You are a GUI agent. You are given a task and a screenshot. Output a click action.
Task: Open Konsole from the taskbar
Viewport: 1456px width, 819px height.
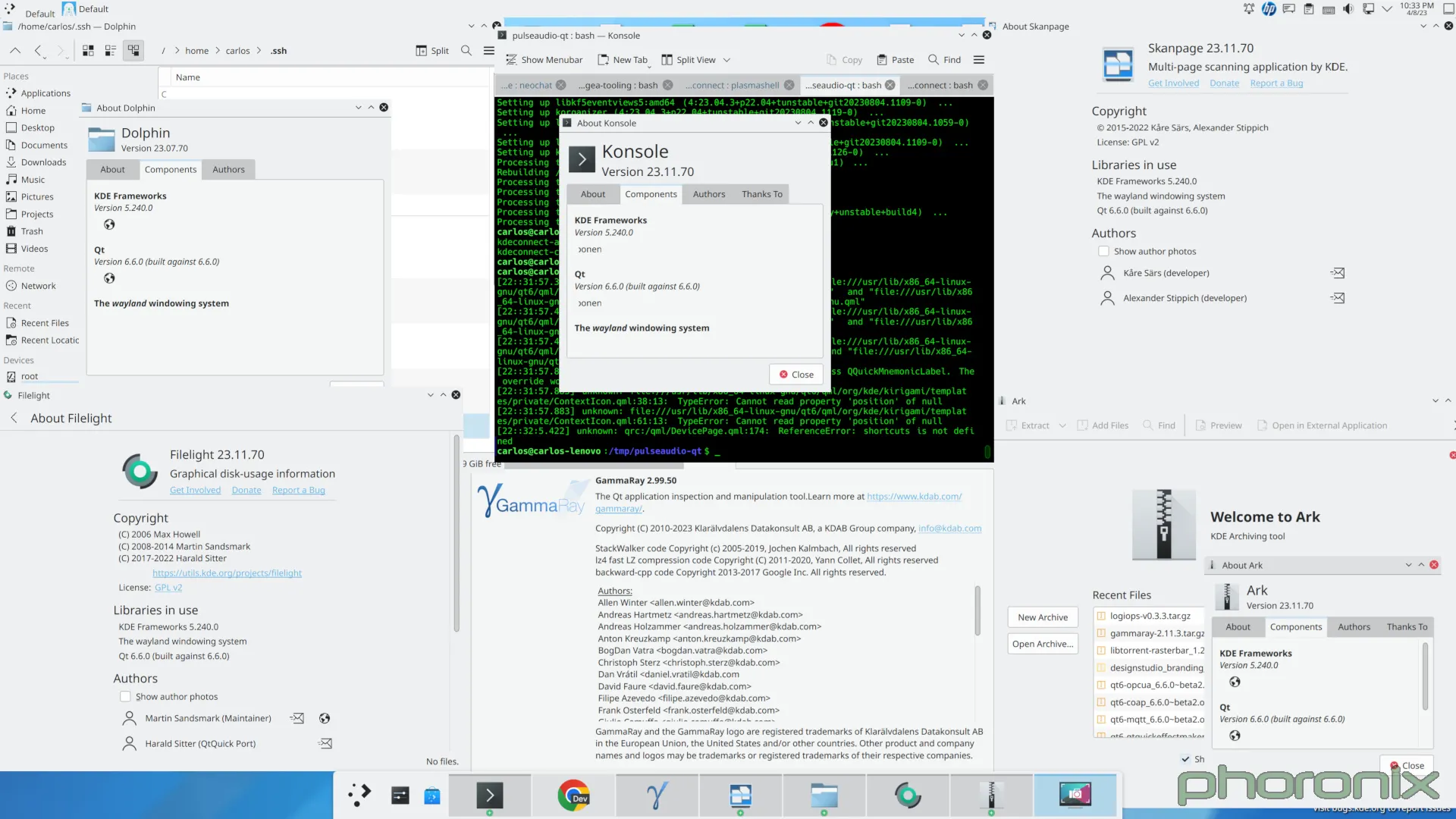(490, 795)
